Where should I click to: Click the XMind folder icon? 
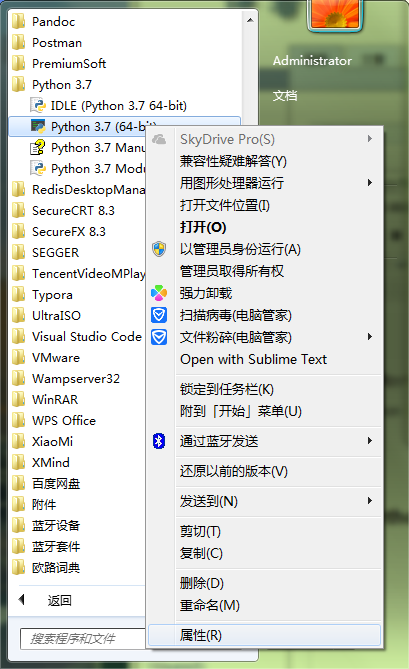pos(18,462)
